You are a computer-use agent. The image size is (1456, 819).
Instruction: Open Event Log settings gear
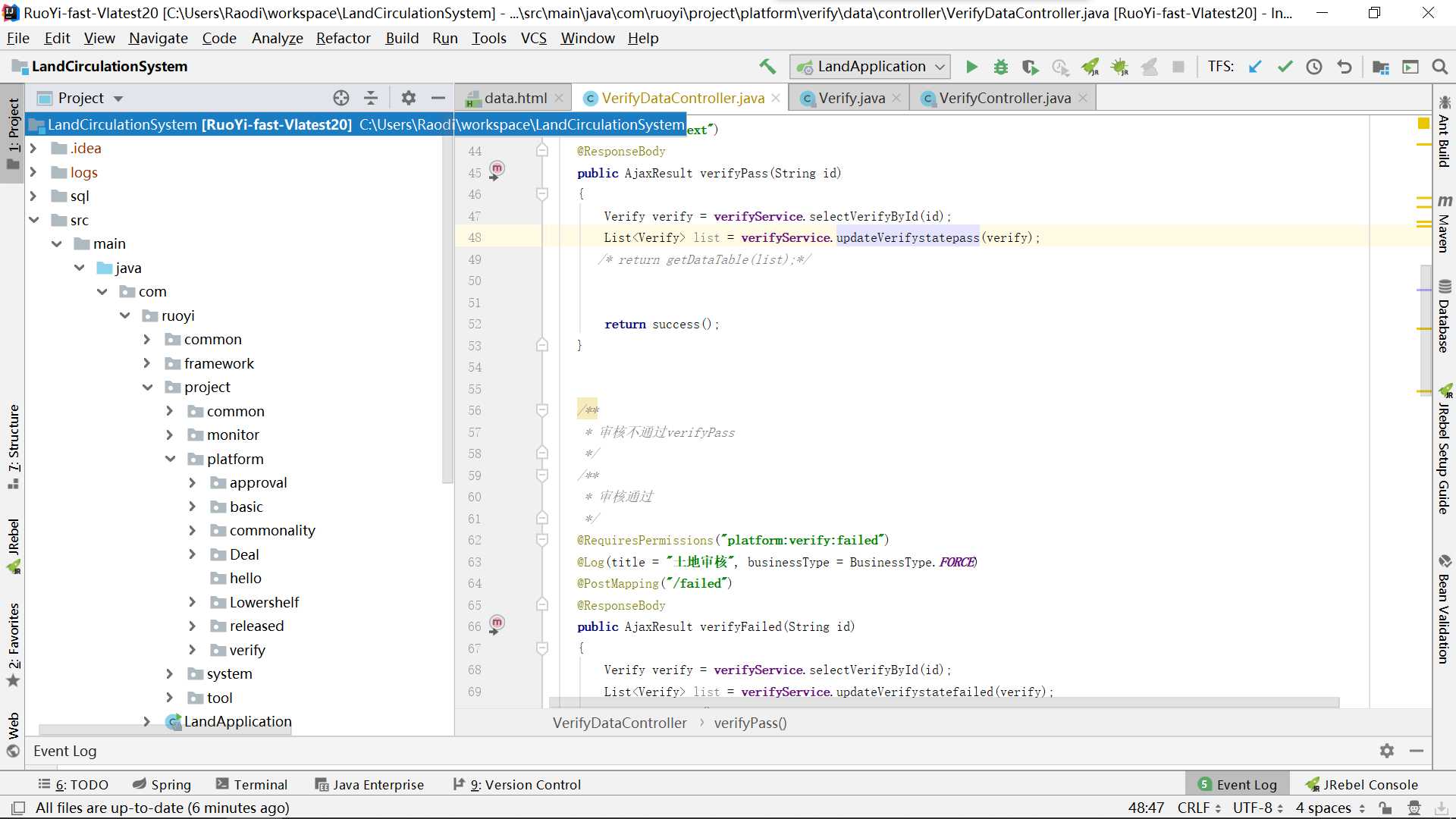(1387, 751)
